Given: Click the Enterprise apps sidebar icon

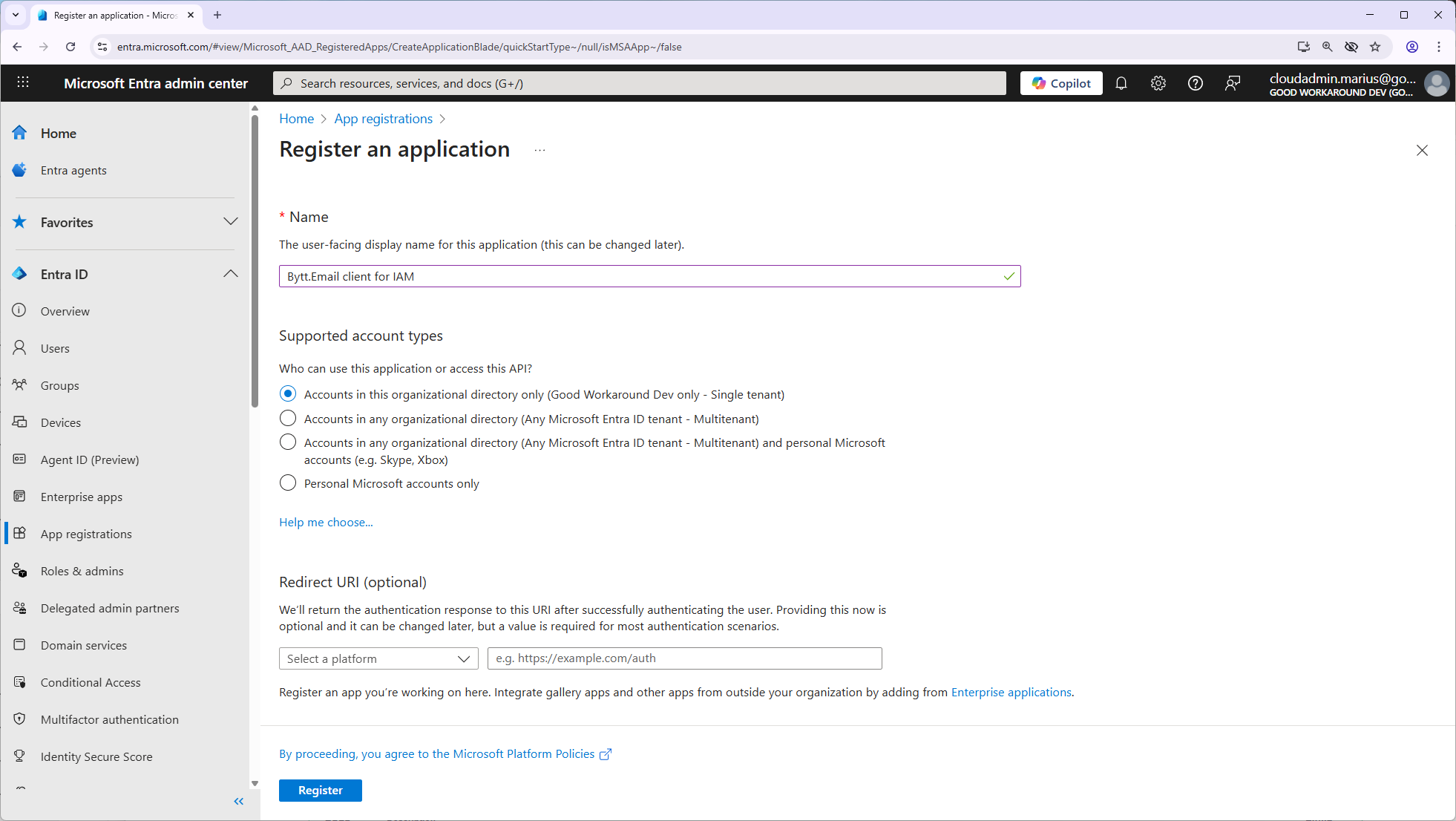Looking at the screenshot, I should click(20, 497).
